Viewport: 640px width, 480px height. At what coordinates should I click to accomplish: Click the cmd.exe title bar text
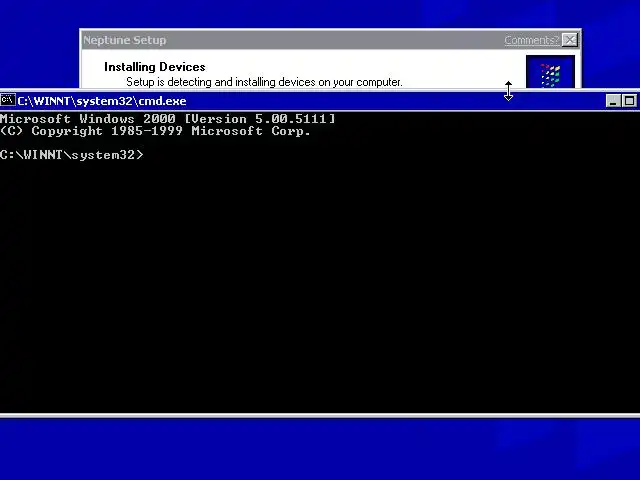point(102,101)
